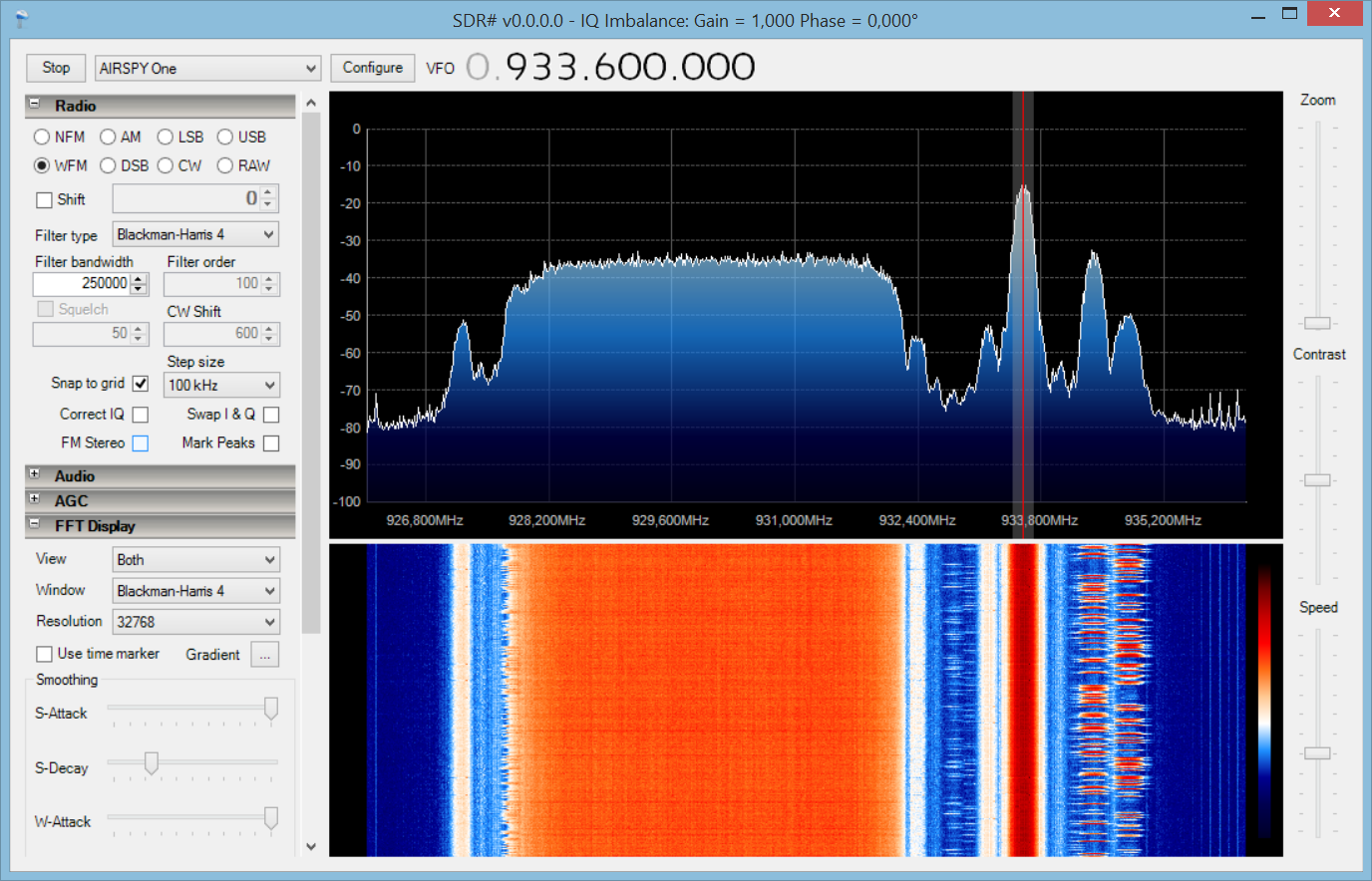Expand the Audio panel section
The width and height of the screenshot is (1372, 881).
coord(35,475)
